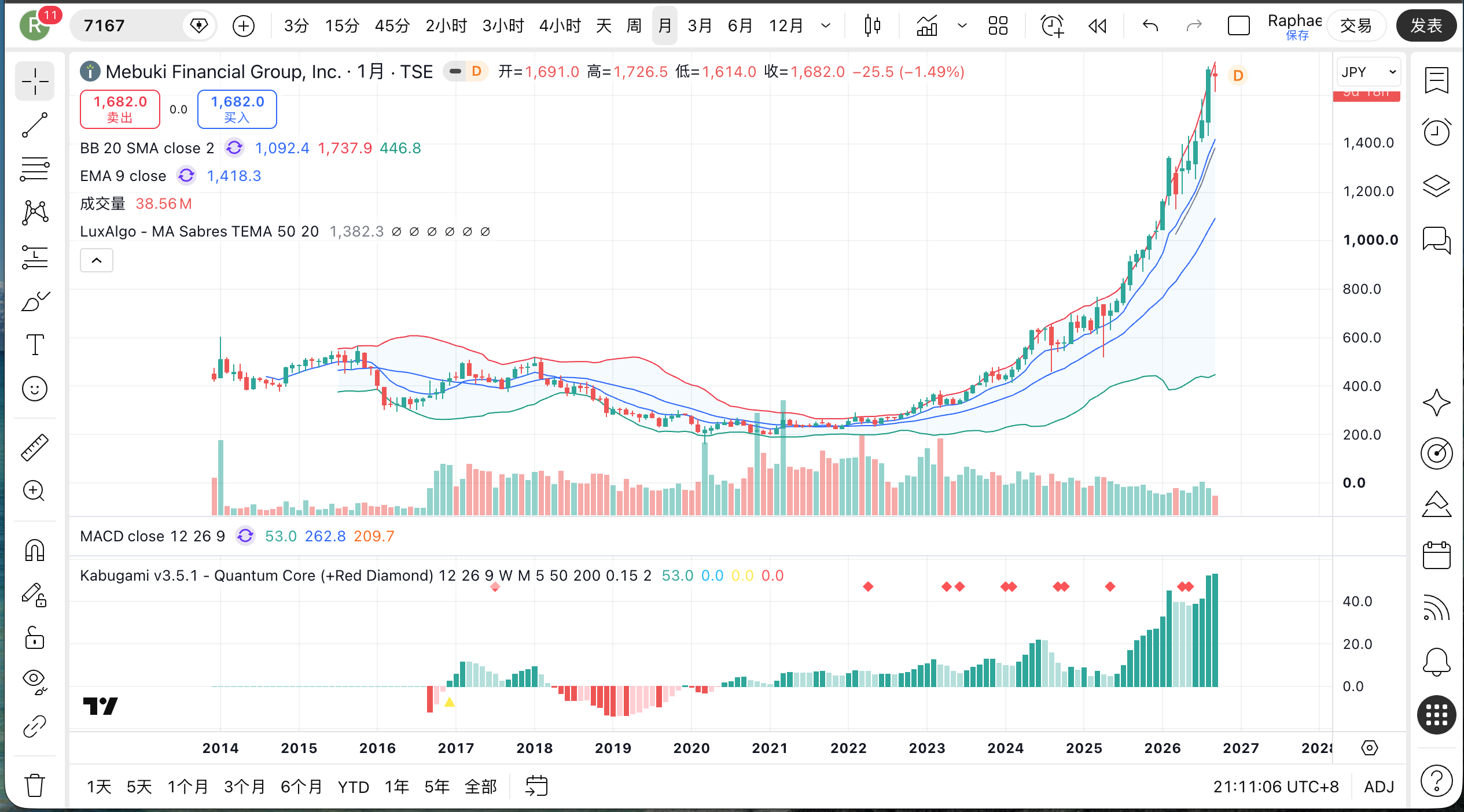
Task: Select the XABCD pattern tool
Action: click(x=35, y=213)
